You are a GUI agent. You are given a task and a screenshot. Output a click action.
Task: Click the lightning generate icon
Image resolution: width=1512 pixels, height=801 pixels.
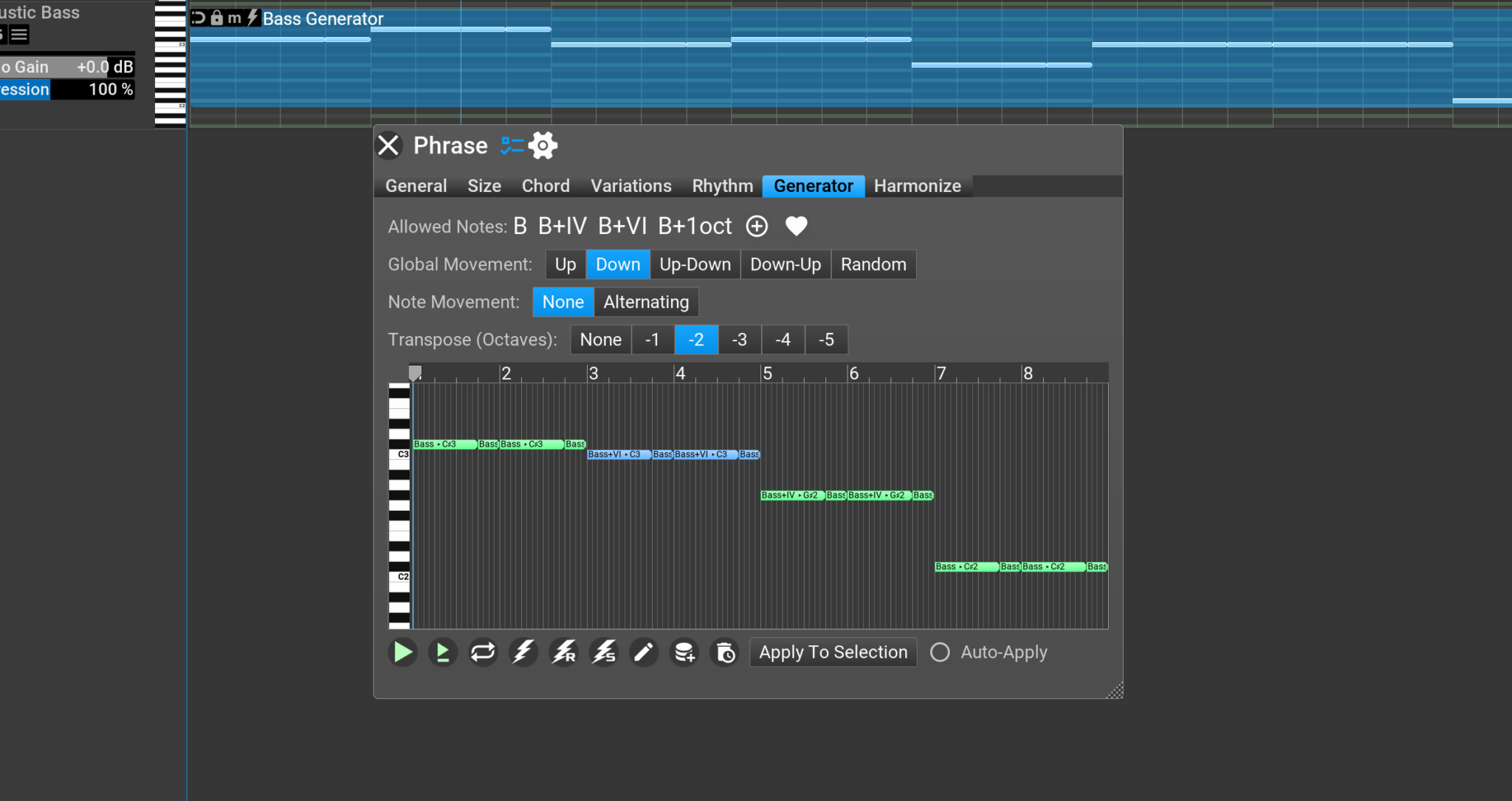coord(523,652)
